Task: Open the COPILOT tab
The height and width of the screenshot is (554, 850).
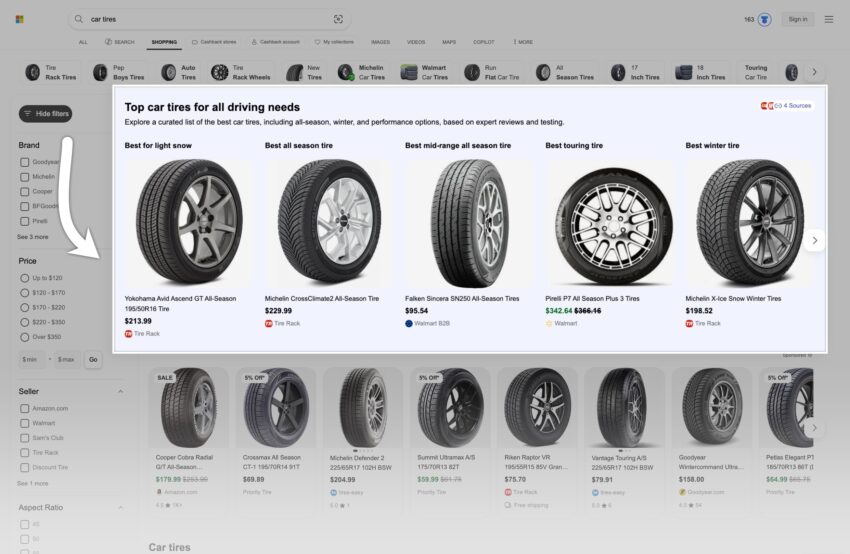Action: coord(484,42)
